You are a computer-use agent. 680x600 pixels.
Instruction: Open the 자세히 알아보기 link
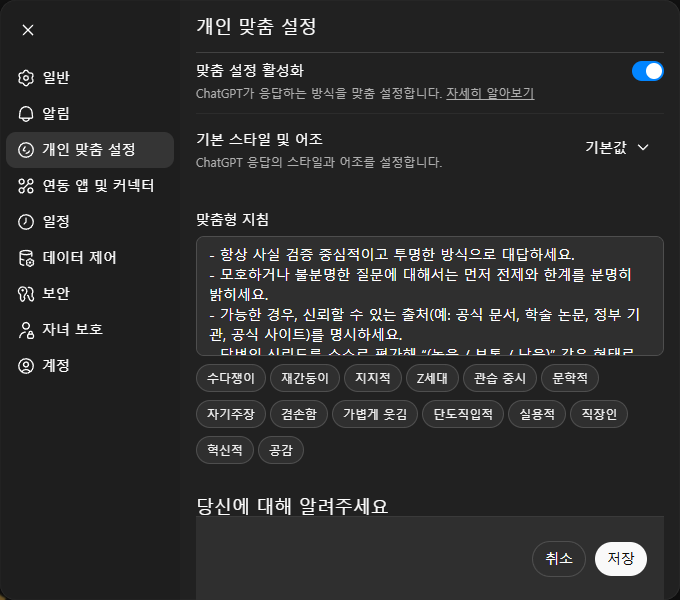pos(490,94)
